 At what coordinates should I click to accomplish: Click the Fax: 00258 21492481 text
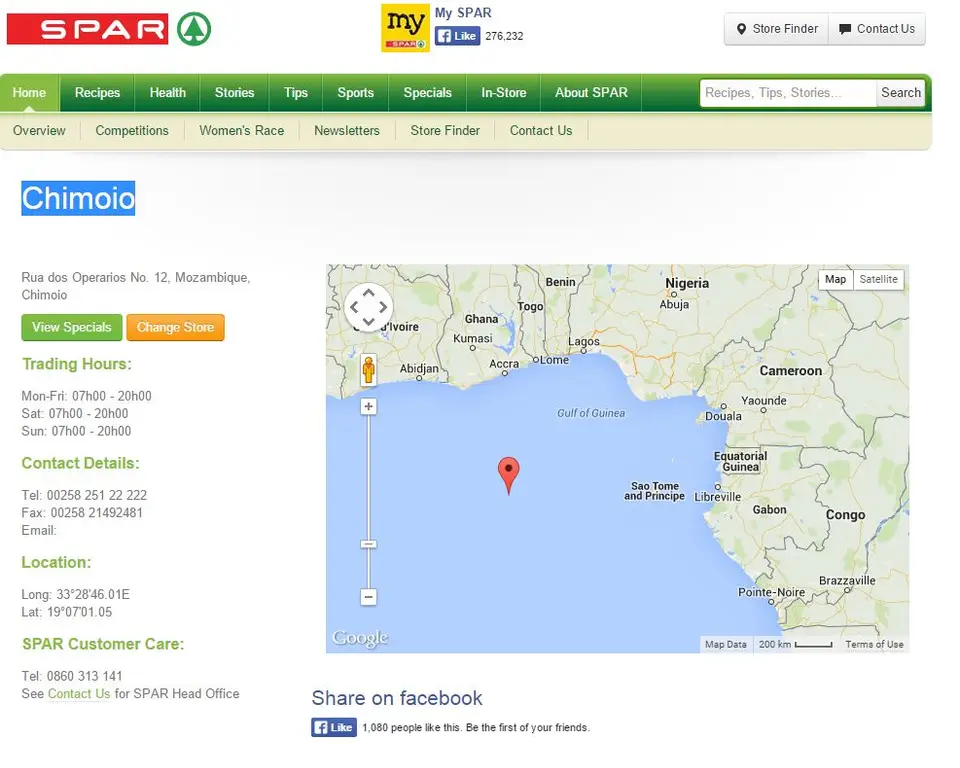coord(82,513)
